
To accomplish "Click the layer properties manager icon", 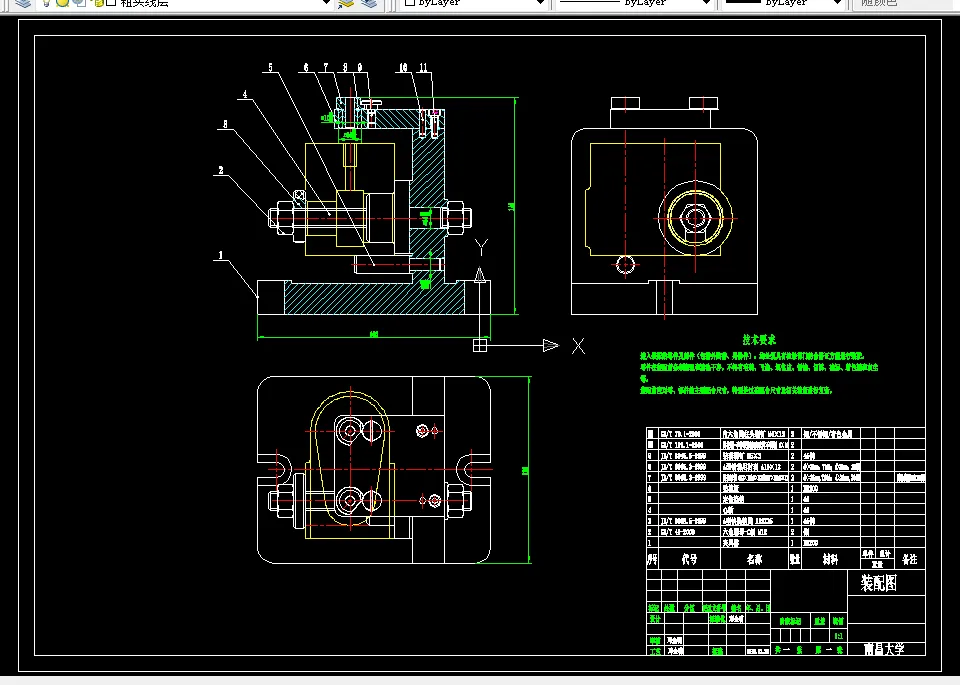I will 23,3.
